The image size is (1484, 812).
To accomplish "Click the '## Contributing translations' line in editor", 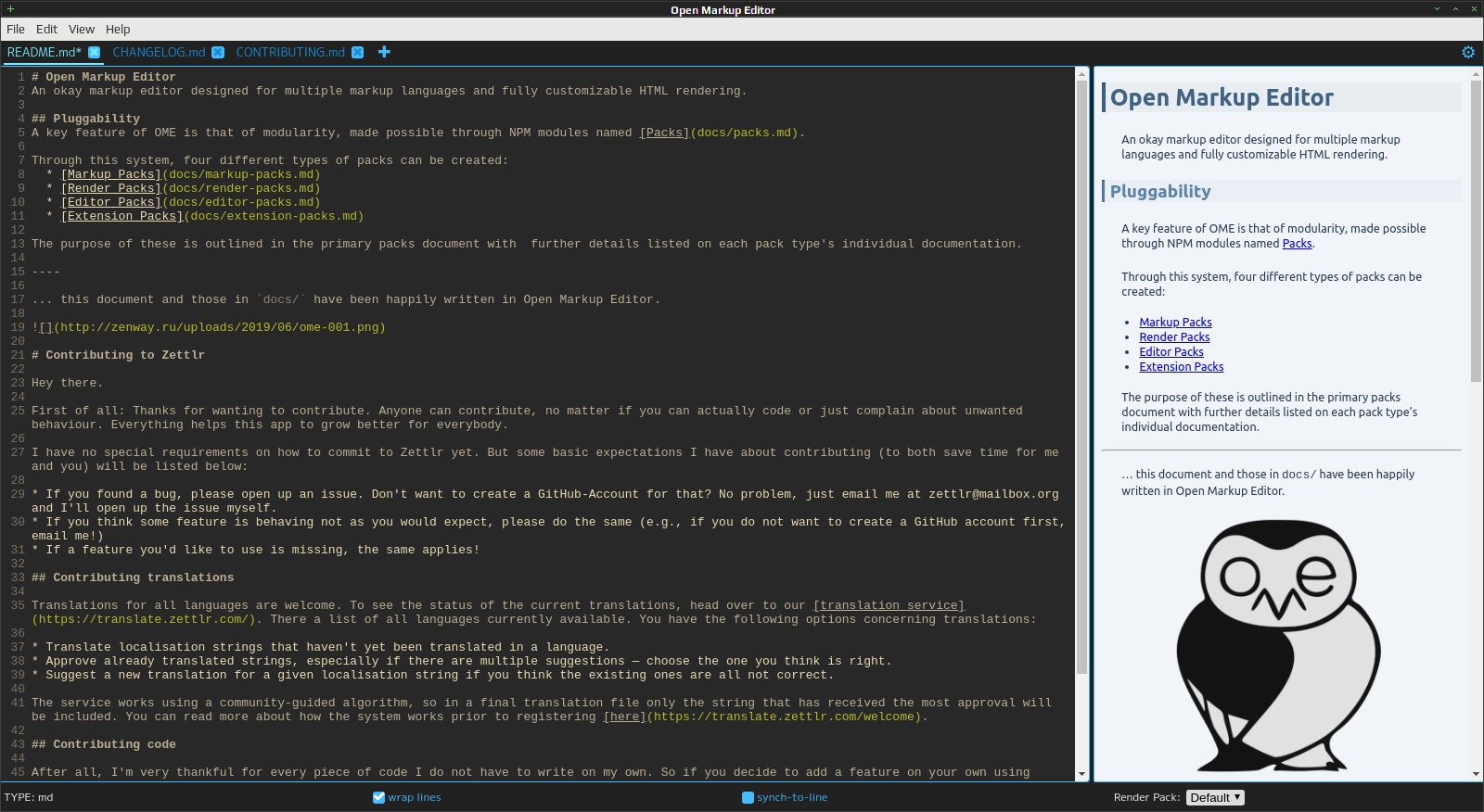I will [133, 577].
